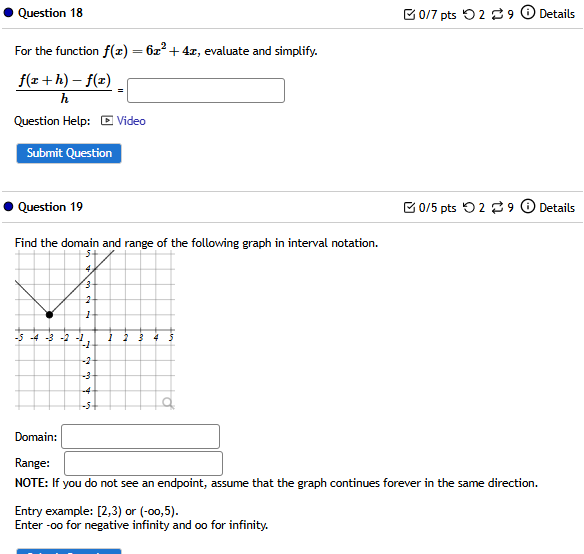Click the Question 18 points checkbox icon
Image resolution: width=584 pixels, height=554 pixels.
pos(409,14)
